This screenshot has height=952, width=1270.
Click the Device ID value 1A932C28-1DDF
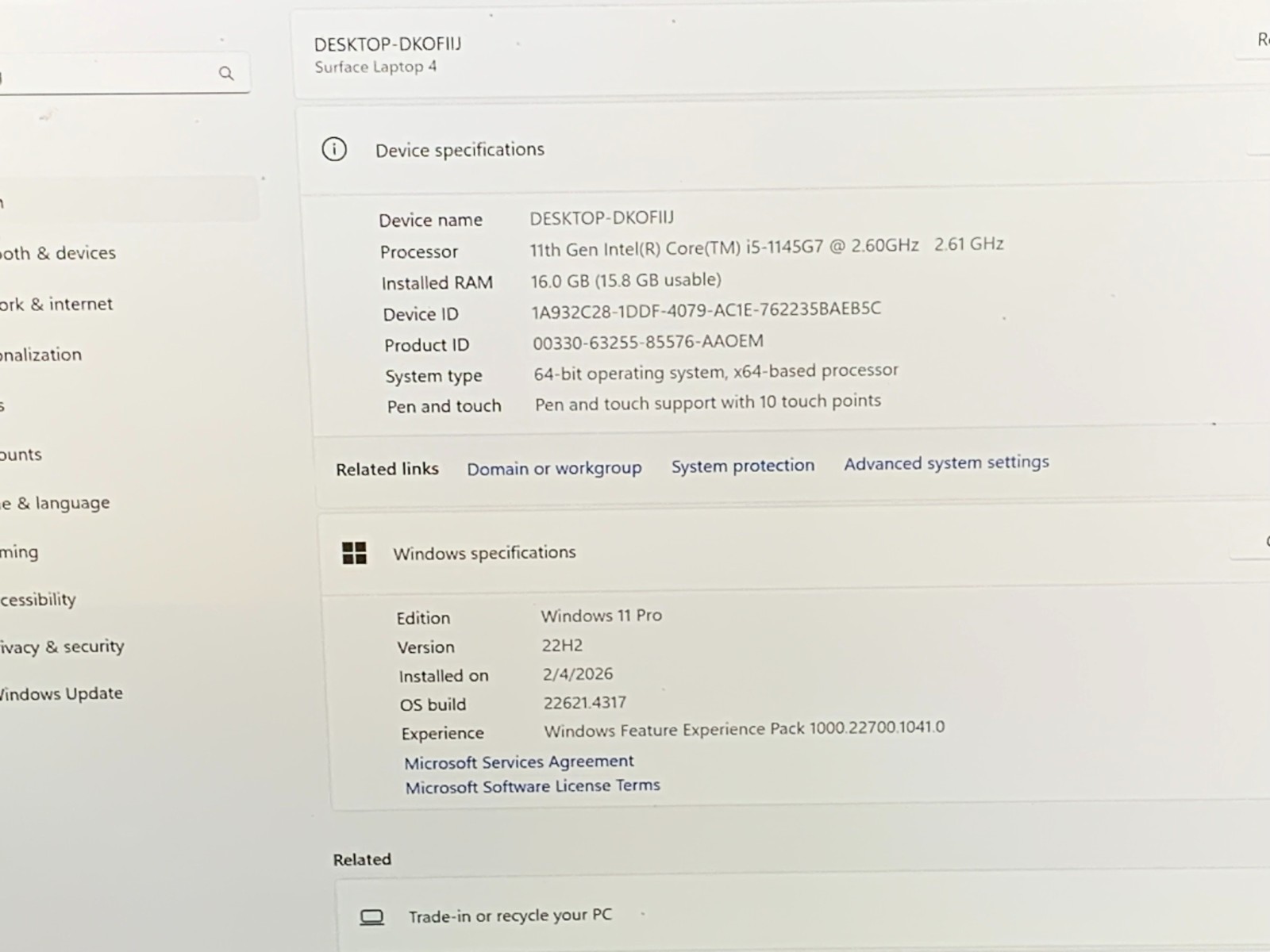tap(706, 310)
